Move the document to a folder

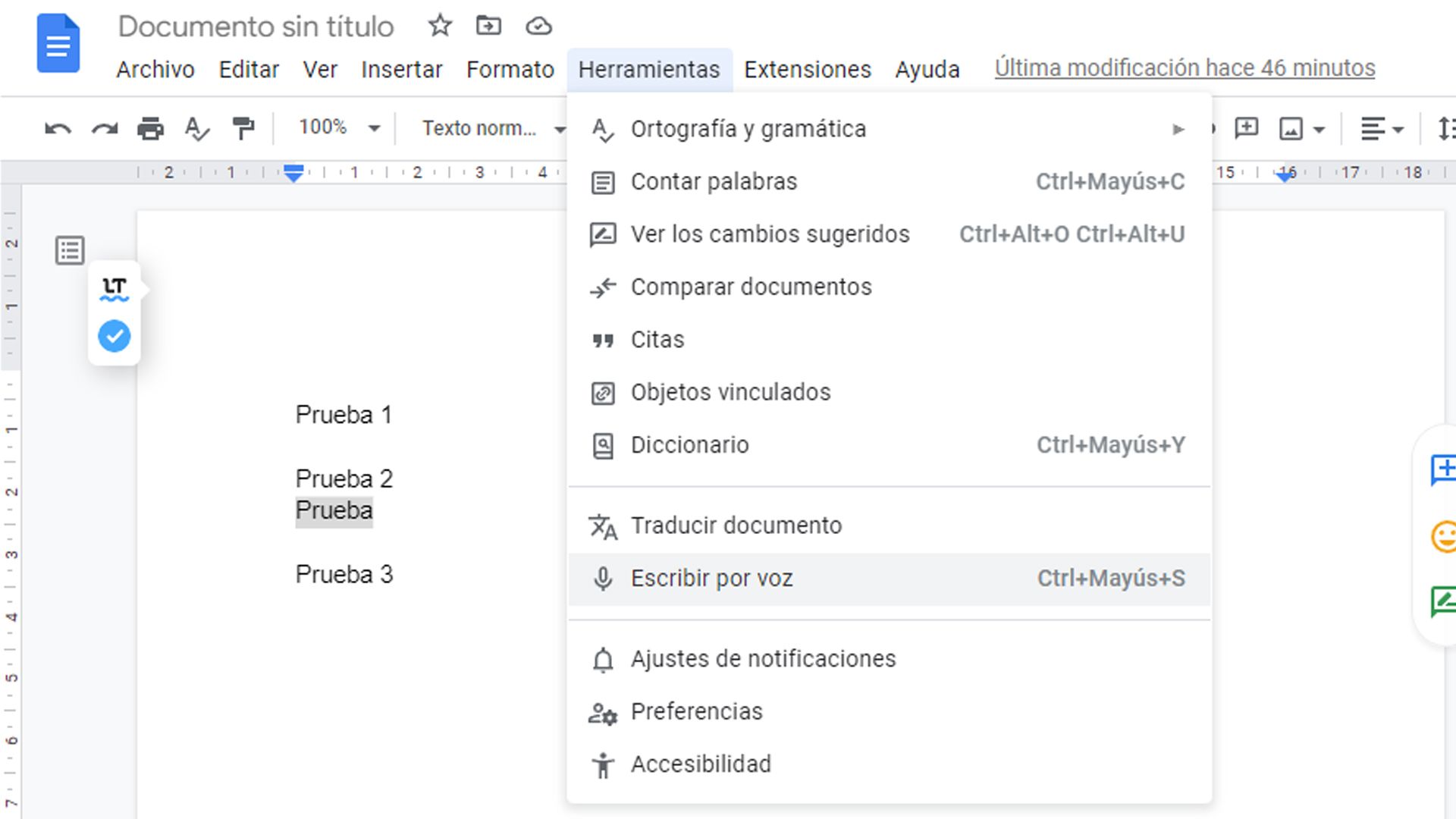click(x=488, y=25)
